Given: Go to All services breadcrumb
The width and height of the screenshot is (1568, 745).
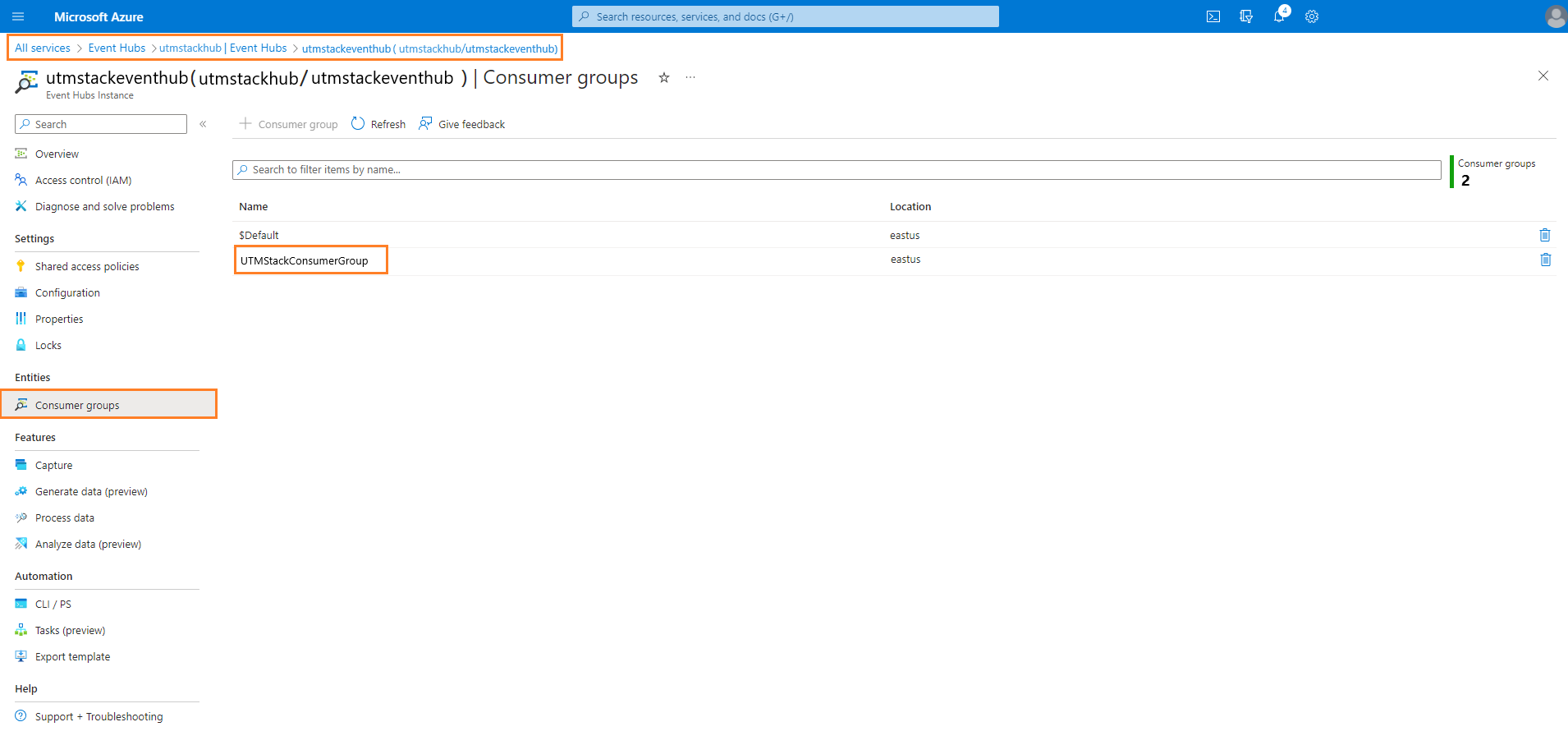Looking at the screenshot, I should coord(43,48).
